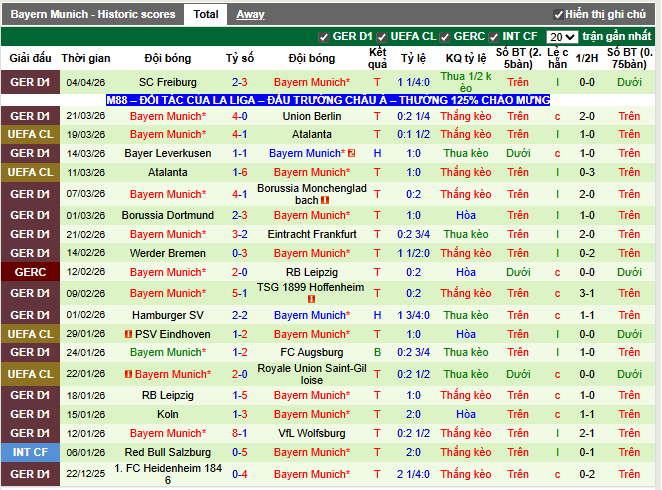Uncheck the GER D1 league filter
662x490 pixels.
[x=323, y=37]
